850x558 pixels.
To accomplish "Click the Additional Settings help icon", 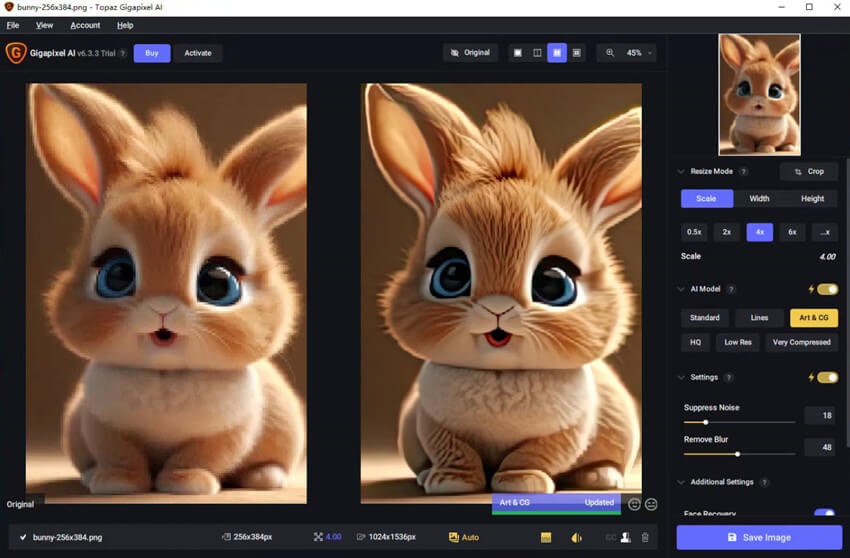I will coord(764,482).
